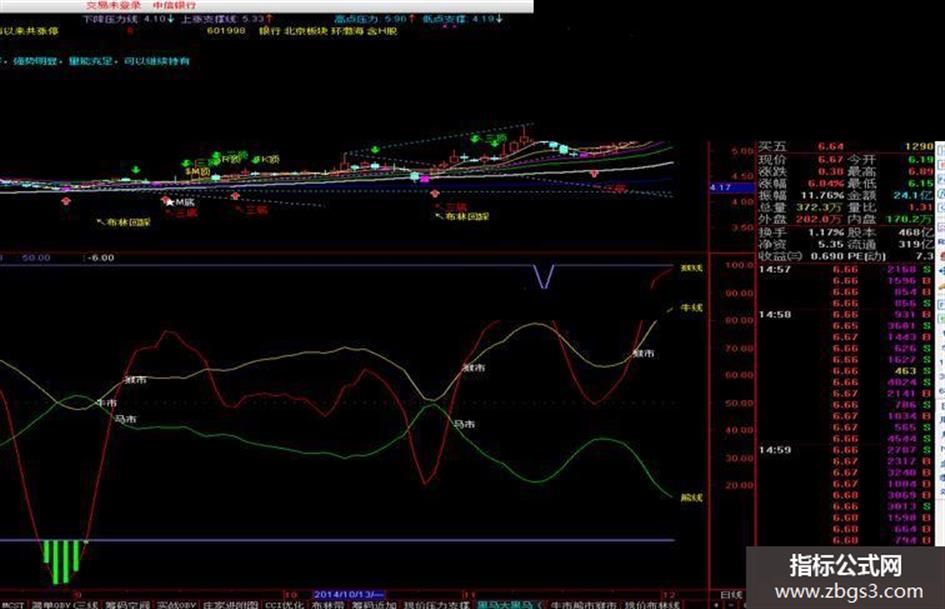Switch to the CCI优化 tab

283,604
